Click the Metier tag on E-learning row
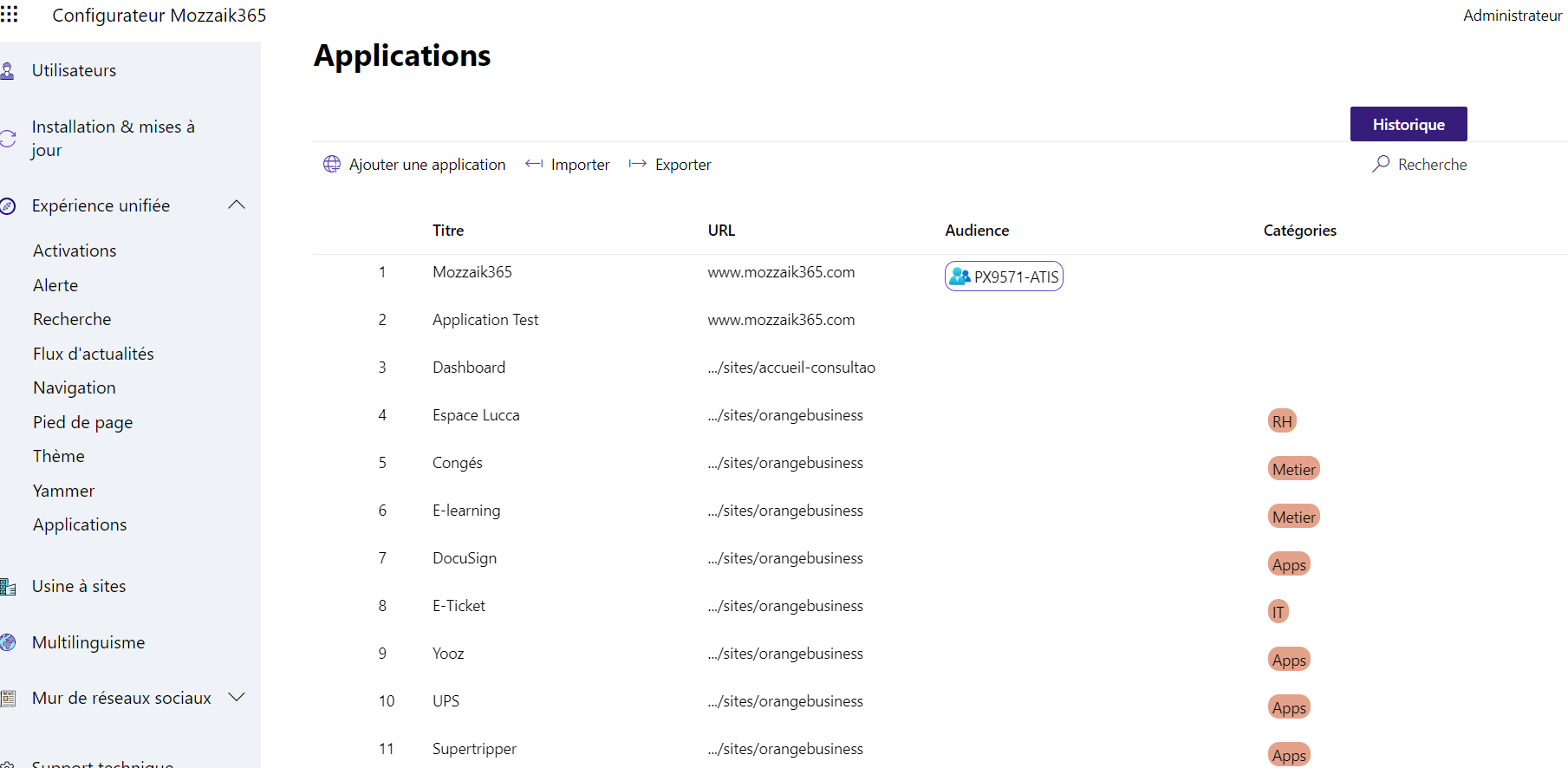 click(1294, 517)
